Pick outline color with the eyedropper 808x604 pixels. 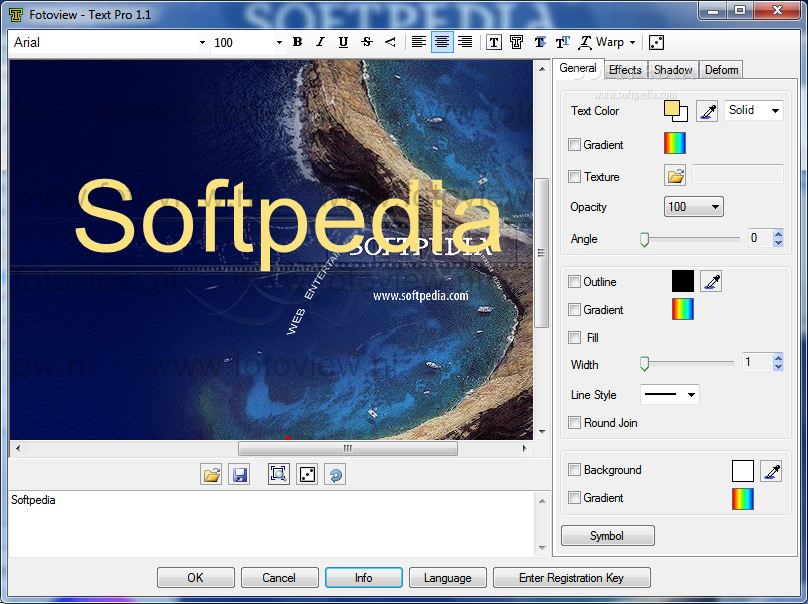(x=711, y=281)
